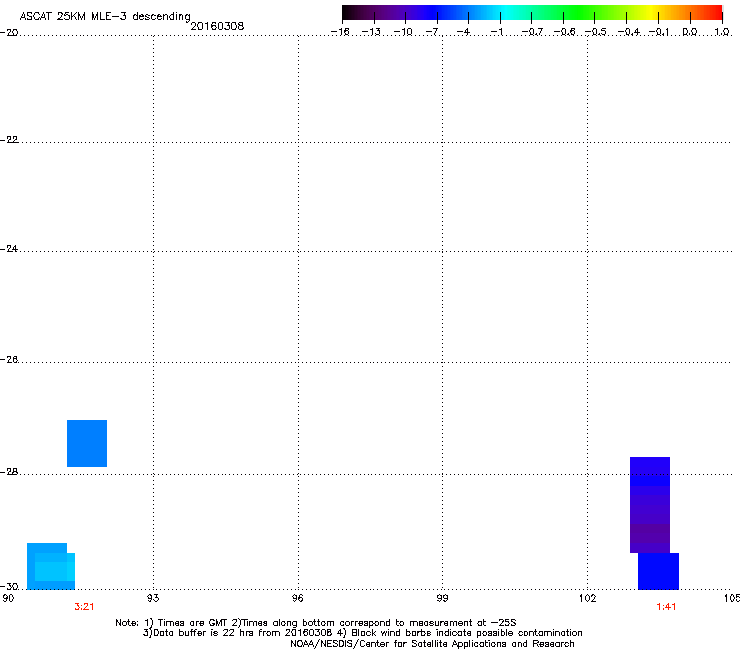Click the -0.1 color scale value
Image resolution: width=740 pixels, height=650 pixels.
click(659, 32)
